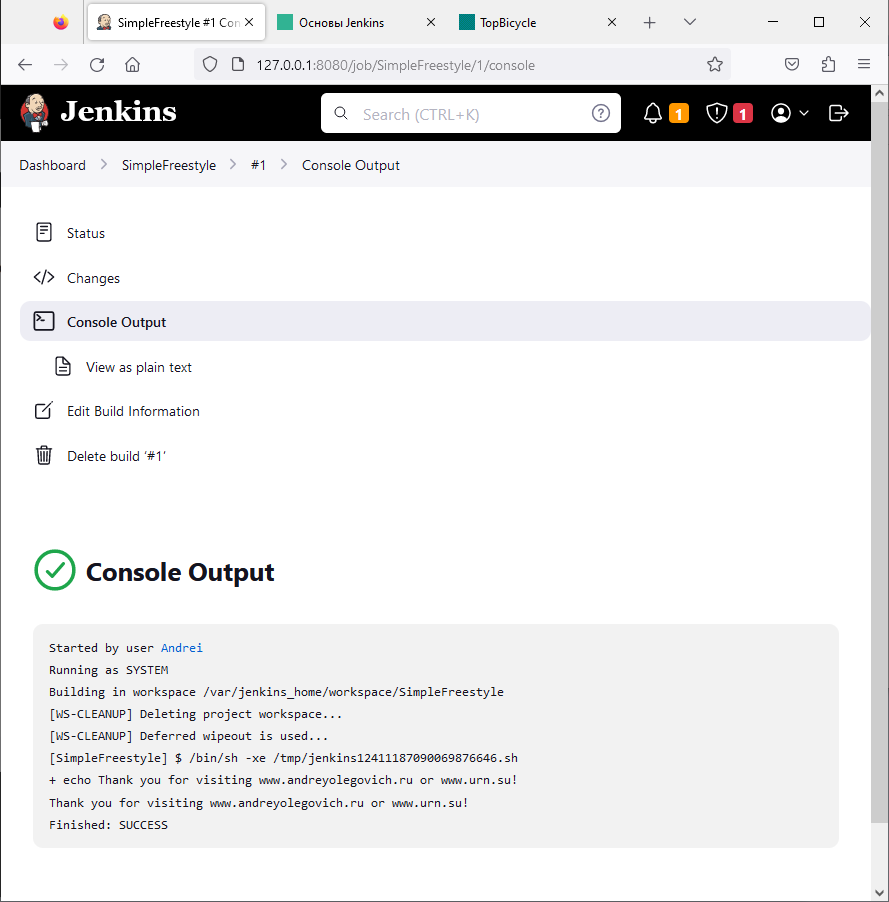Click the address bar URL
The width and height of the screenshot is (889, 902).
pyautogui.click(x=395, y=66)
